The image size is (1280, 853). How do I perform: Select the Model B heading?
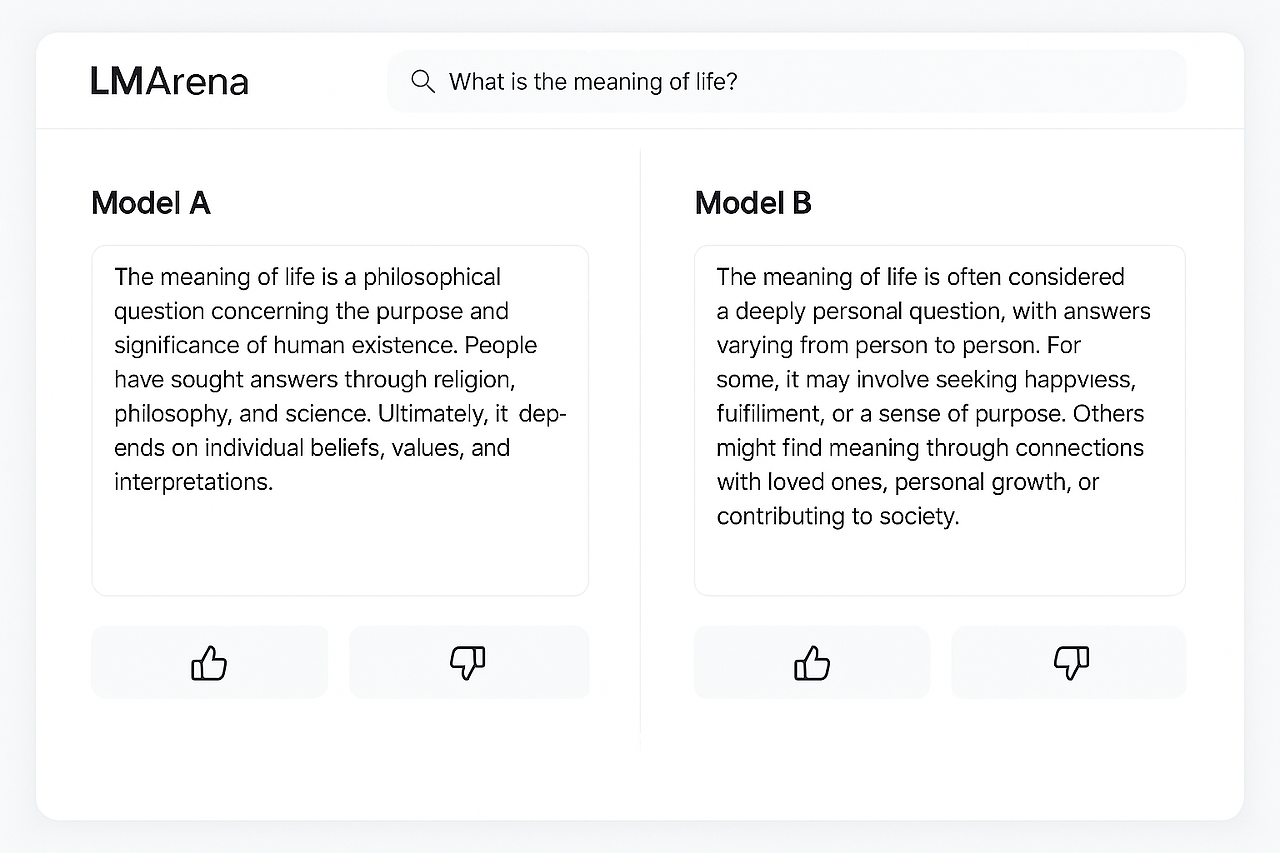pyautogui.click(x=753, y=203)
